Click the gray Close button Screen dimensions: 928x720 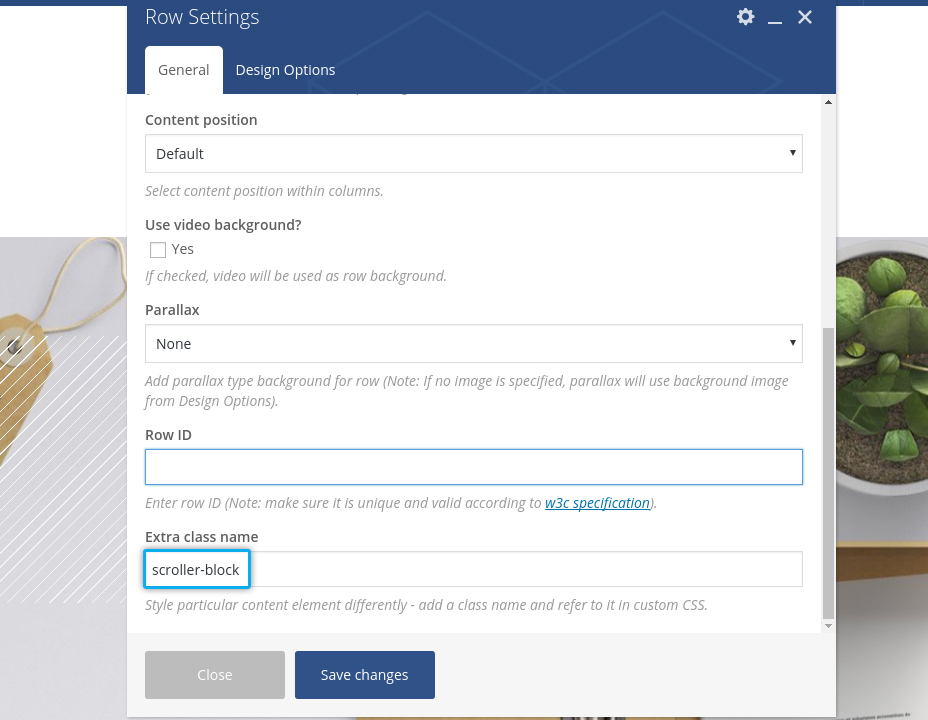(215, 675)
